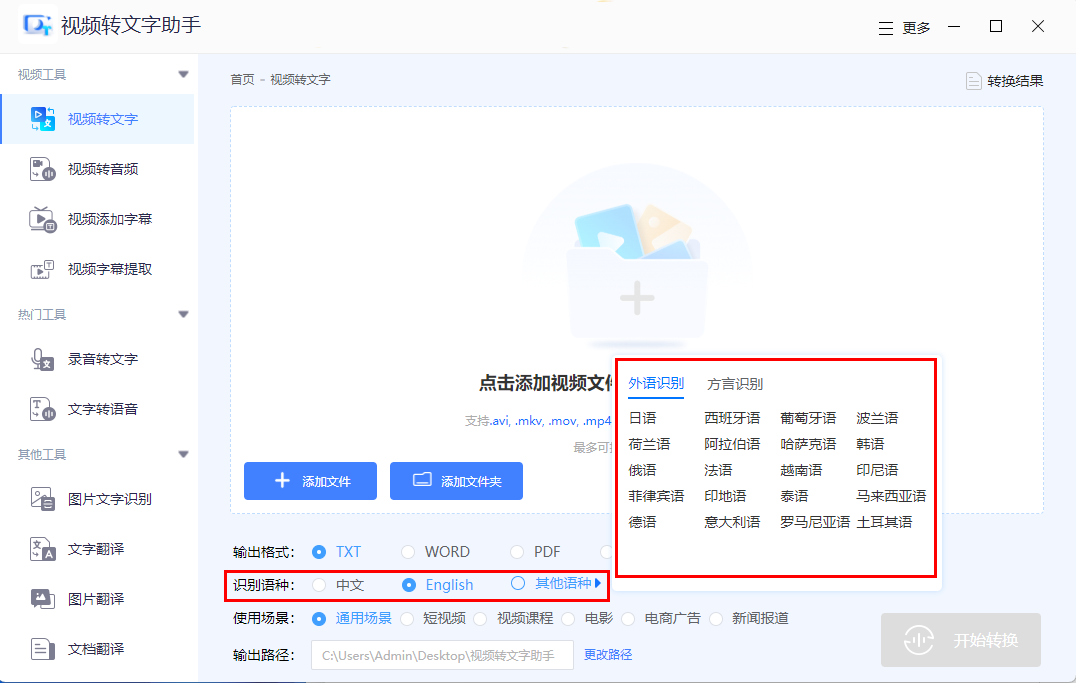This screenshot has width=1076, height=683.
Task: Click the 转换结果 document icon
Action: tap(973, 81)
